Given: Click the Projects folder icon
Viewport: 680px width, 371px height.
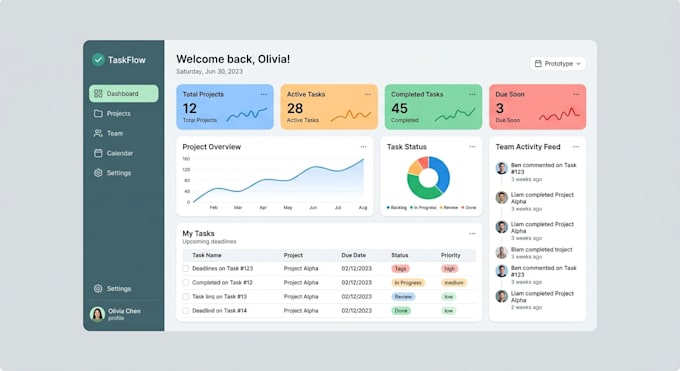Looking at the screenshot, I should click(x=98, y=114).
